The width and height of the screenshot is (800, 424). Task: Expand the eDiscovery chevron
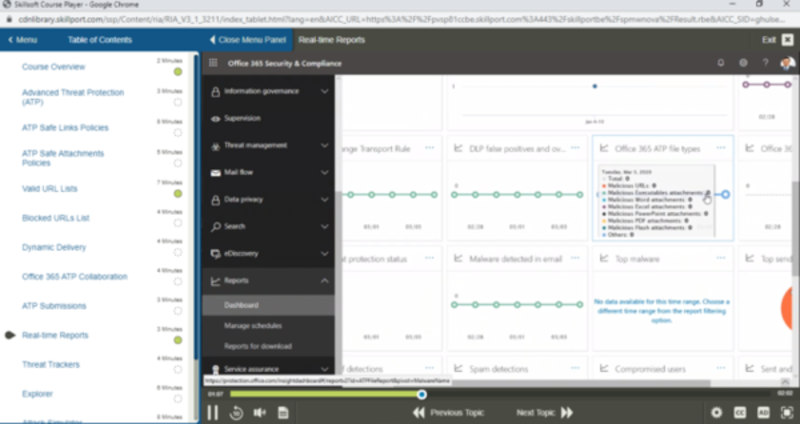(324, 254)
